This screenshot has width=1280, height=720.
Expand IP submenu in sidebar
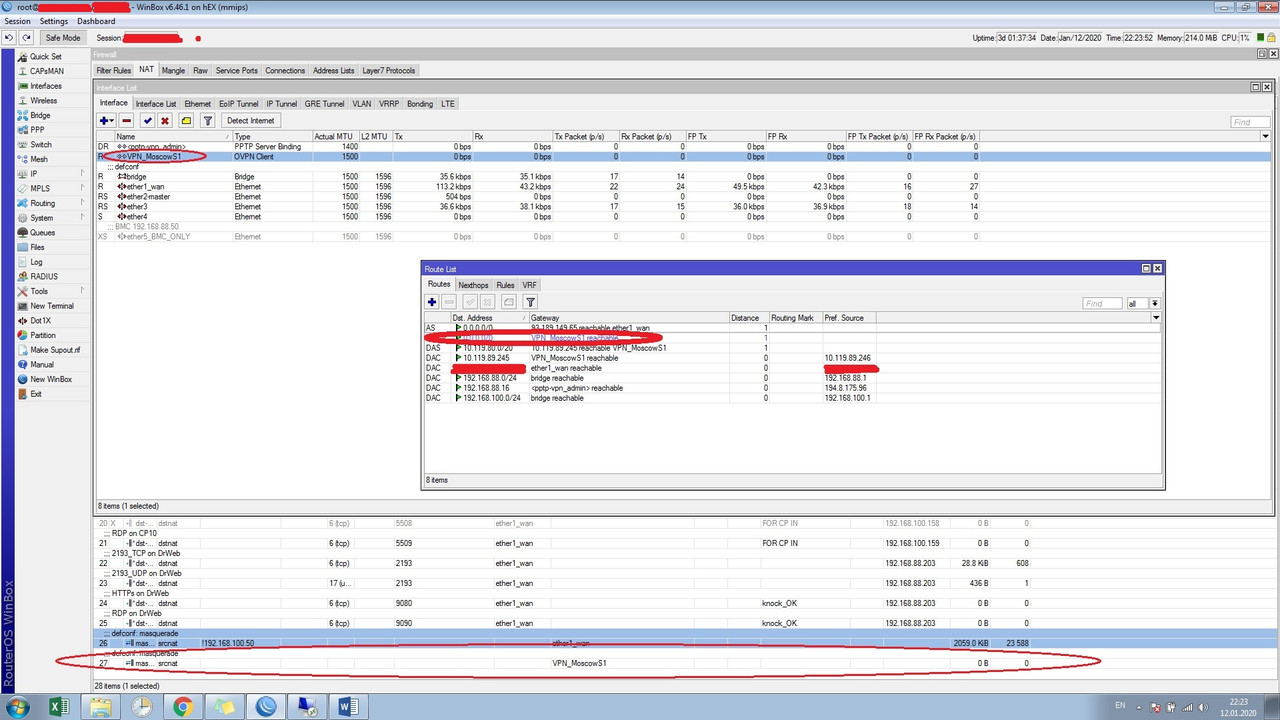82,174
